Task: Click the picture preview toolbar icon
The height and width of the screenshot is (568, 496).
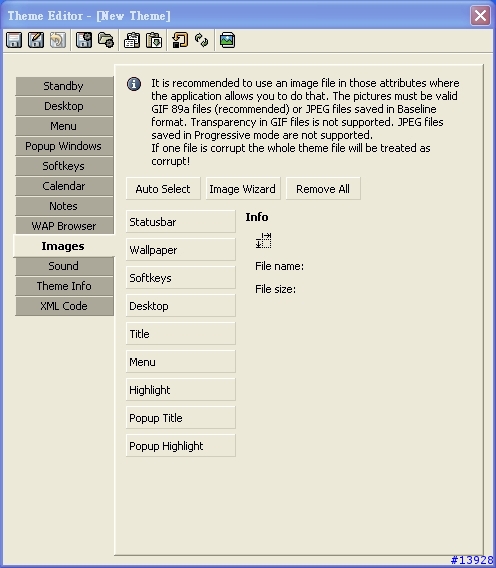Action: (228, 40)
